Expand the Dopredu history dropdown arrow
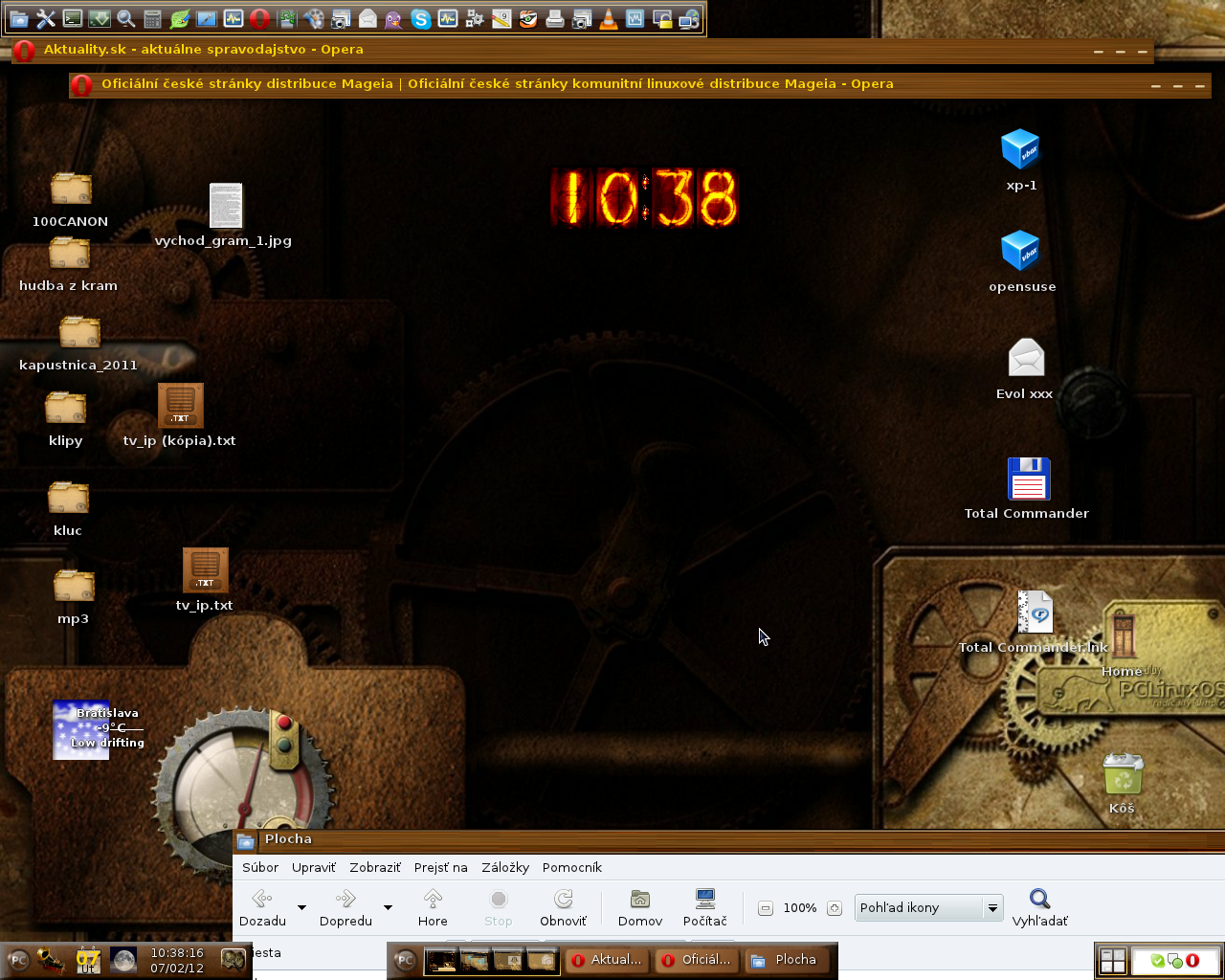The image size is (1225, 980). (389, 907)
